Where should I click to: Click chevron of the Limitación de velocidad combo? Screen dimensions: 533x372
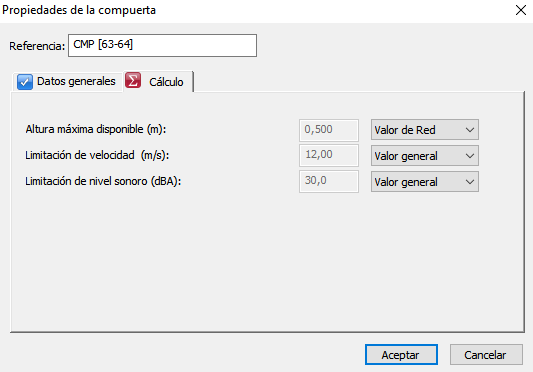point(470,156)
